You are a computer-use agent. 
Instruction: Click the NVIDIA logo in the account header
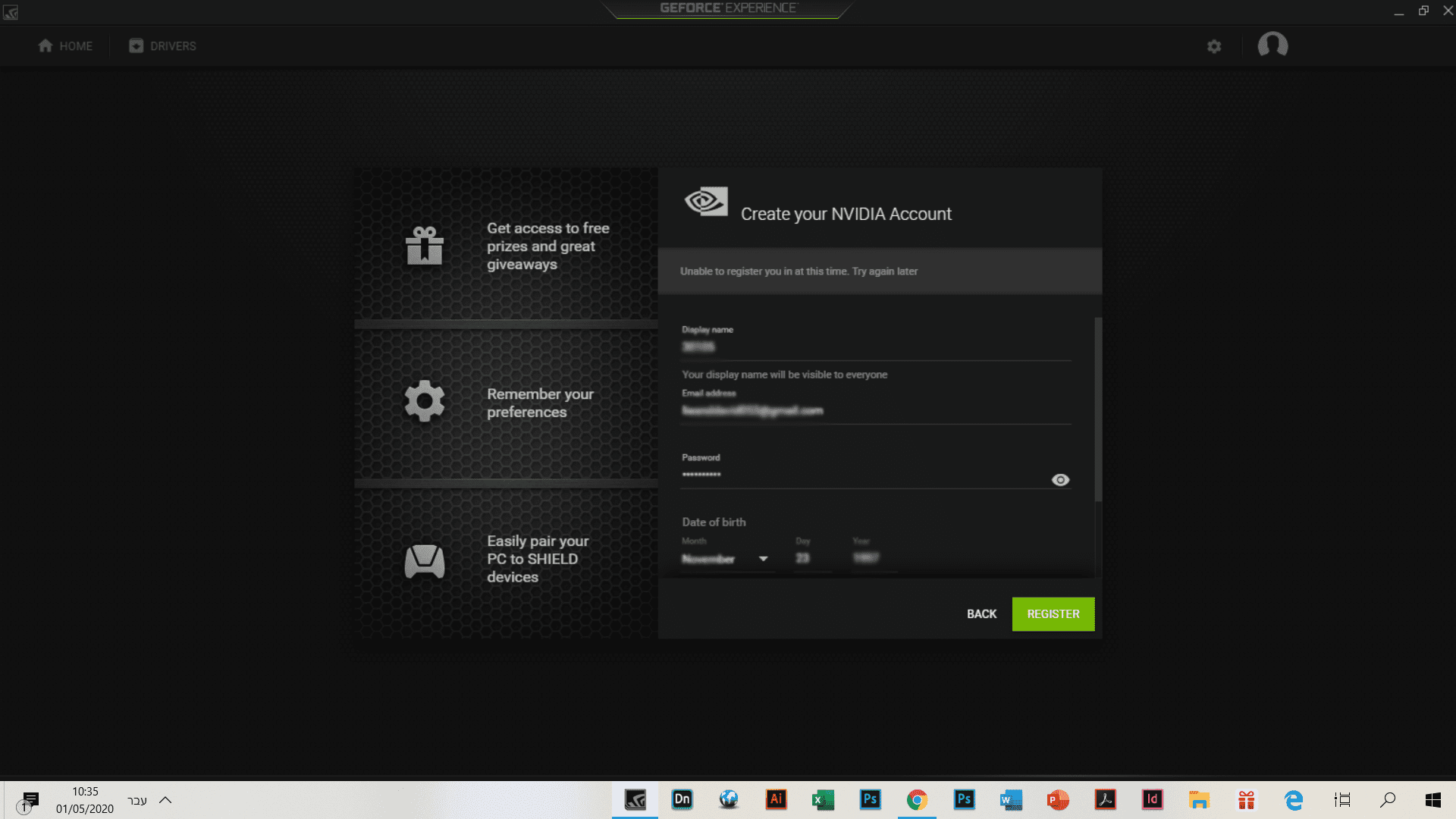tap(705, 202)
